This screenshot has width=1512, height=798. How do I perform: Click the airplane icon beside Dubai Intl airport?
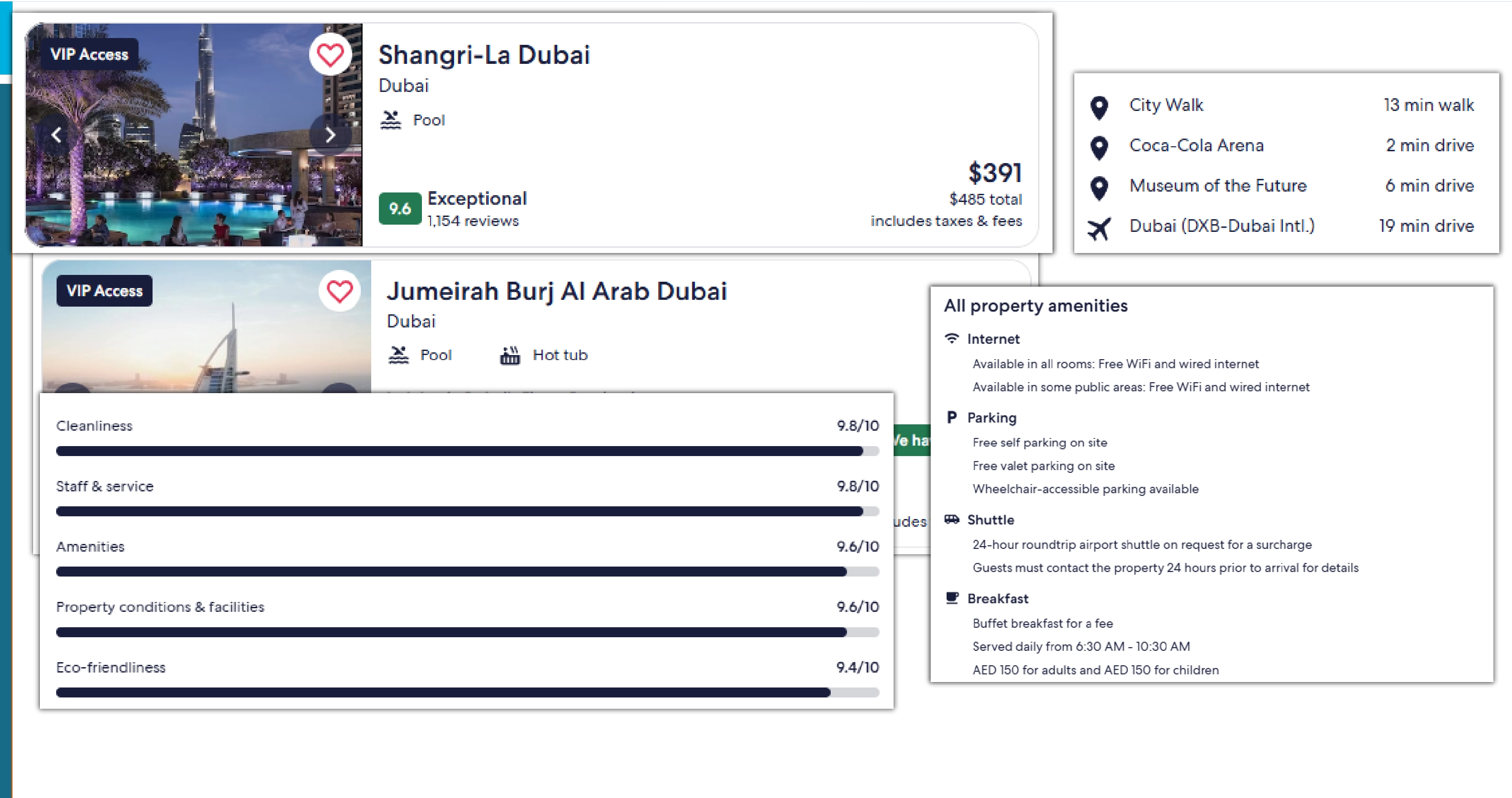coord(1099,228)
